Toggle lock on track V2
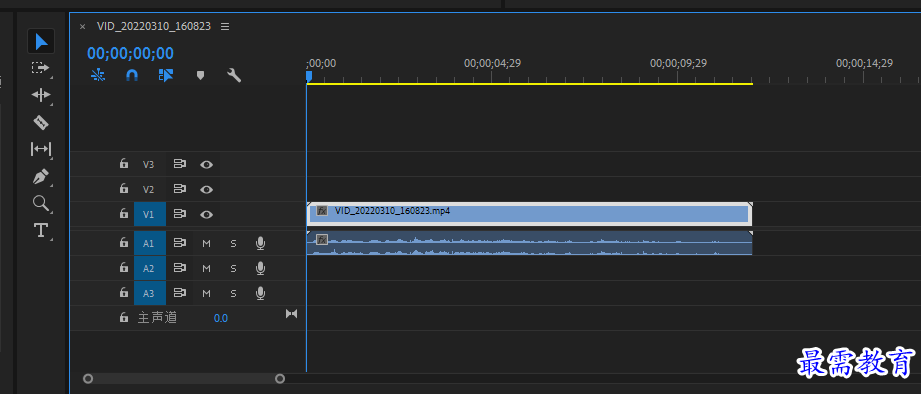The height and width of the screenshot is (394, 921). coord(123,189)
